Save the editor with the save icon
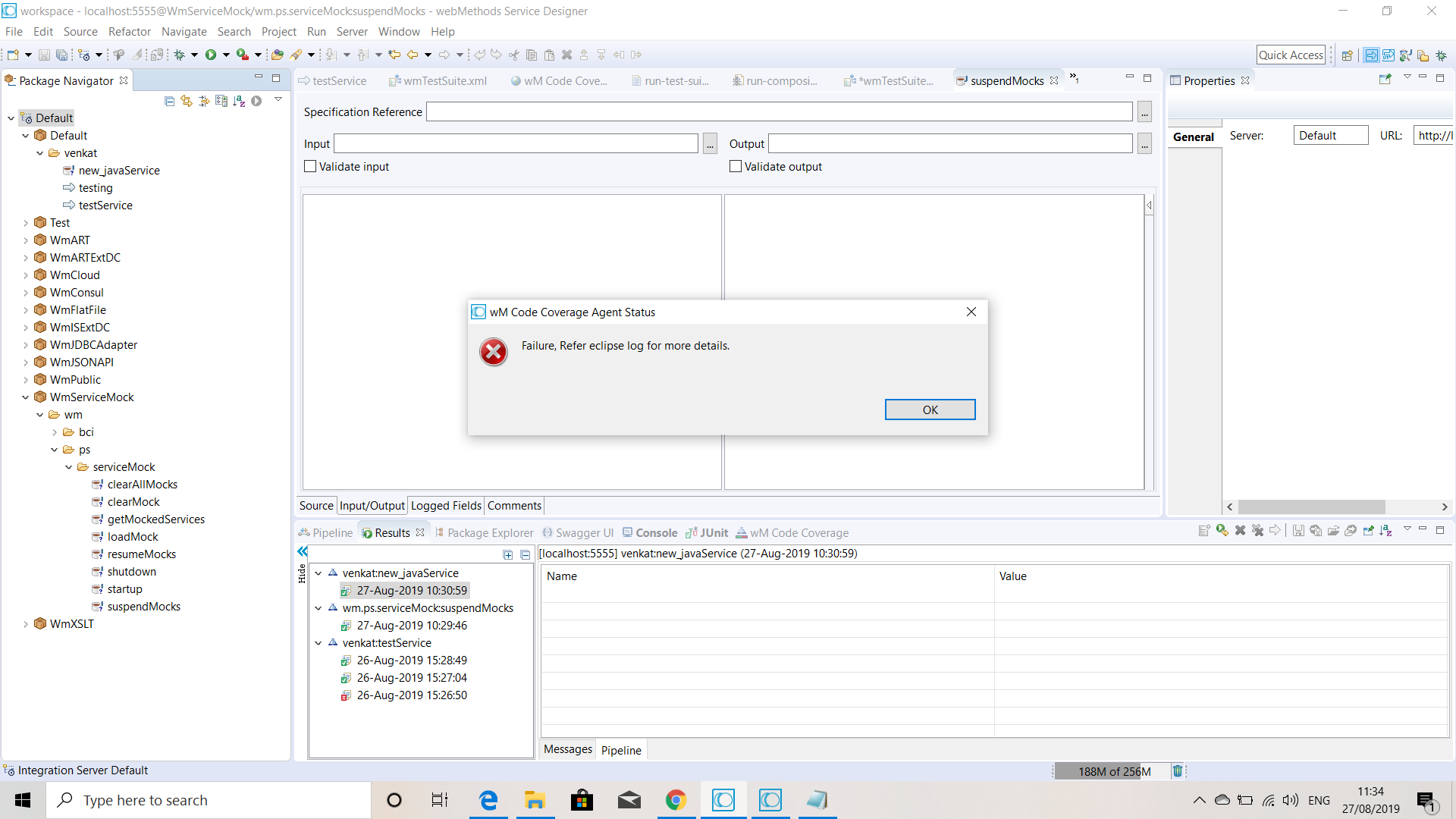 pyautogui.click(x=43, y=55)
